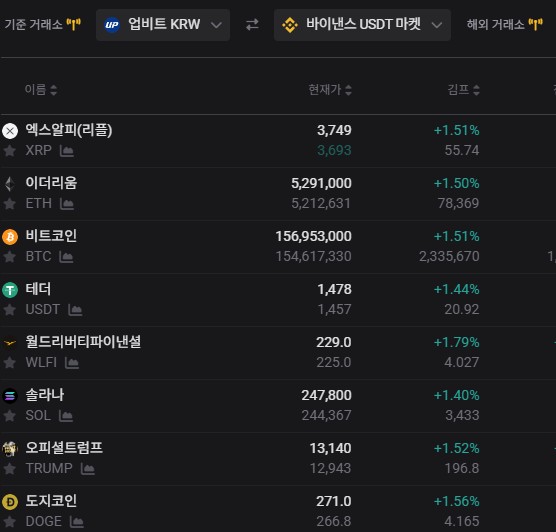Click the XRP coin logo
Screen dimensions: 556x532
click(x=10, y=131)
